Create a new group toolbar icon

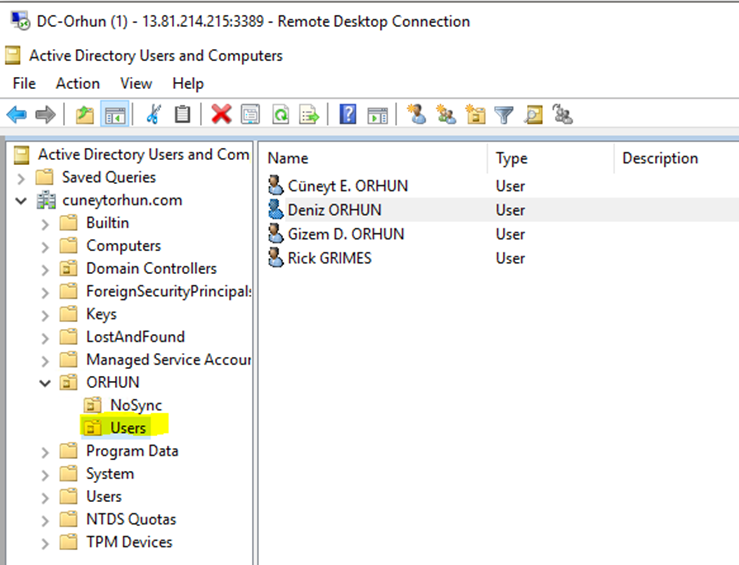[x=446, y=114]
